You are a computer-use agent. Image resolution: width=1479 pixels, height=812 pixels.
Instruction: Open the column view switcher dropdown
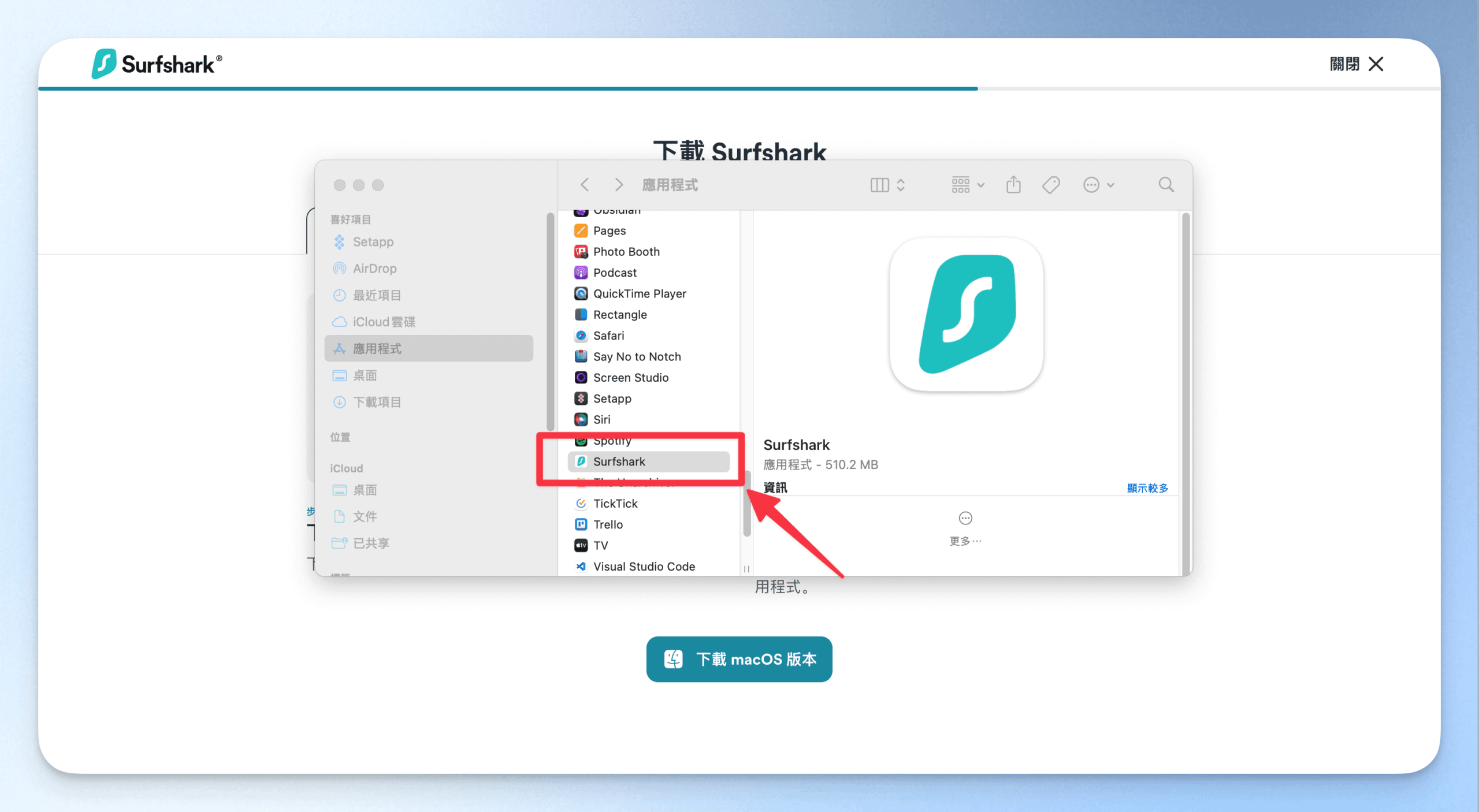[x=887, y=185]
